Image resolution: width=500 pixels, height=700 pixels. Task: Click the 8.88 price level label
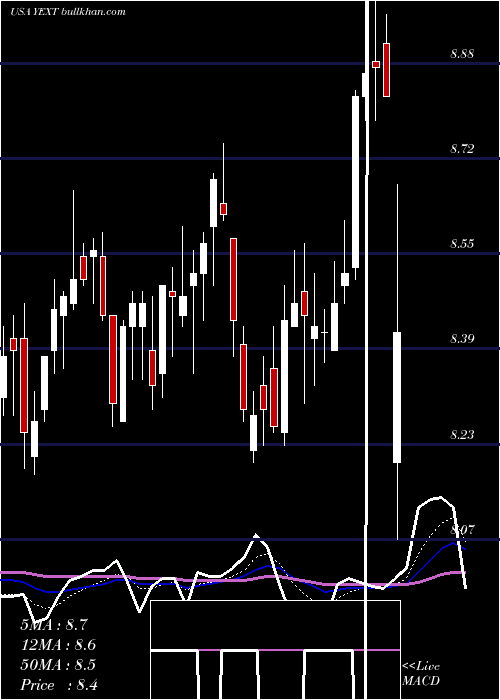point(462,54)
